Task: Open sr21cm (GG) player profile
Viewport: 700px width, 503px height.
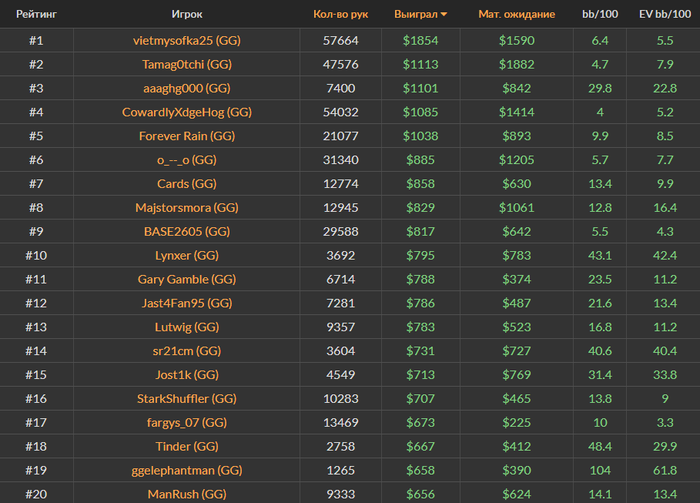Action: [187, 351]
